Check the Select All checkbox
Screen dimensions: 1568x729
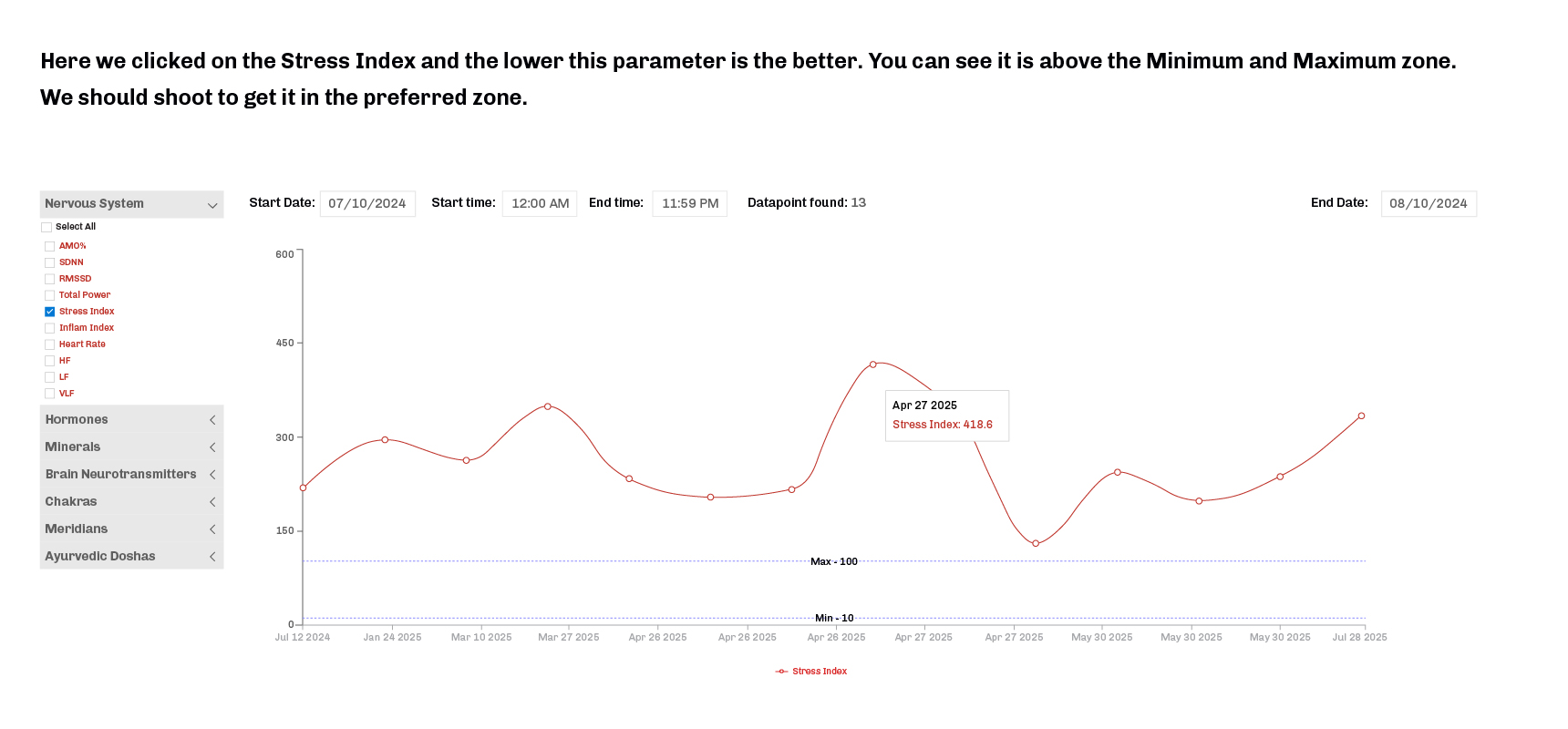pyautogui.click(x=46, y=228)
